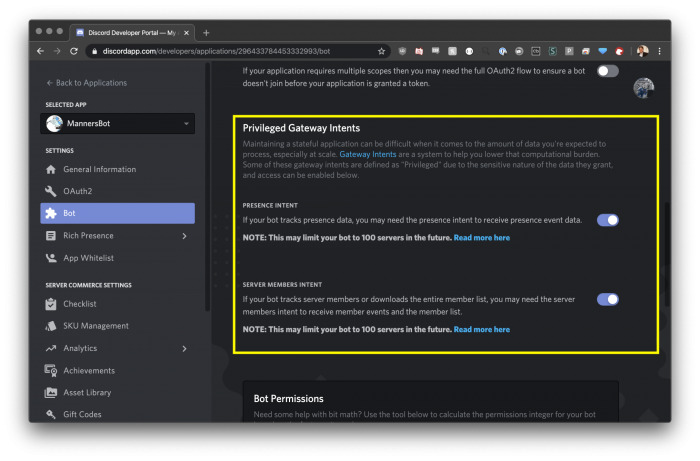Bookmark the page with star icon
The image size is (700, 461).
pyautogui.click(x=382, y=50)
